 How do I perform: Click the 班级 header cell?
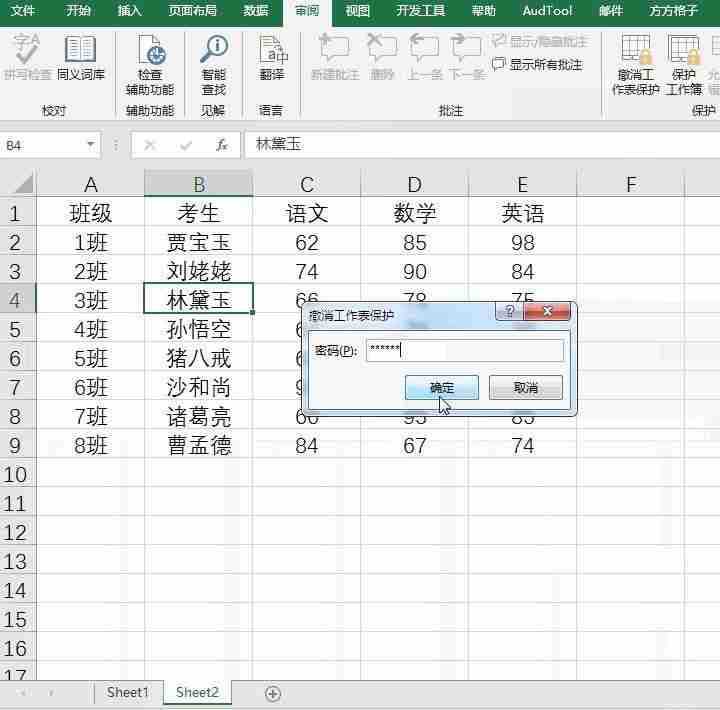point(90,213)
